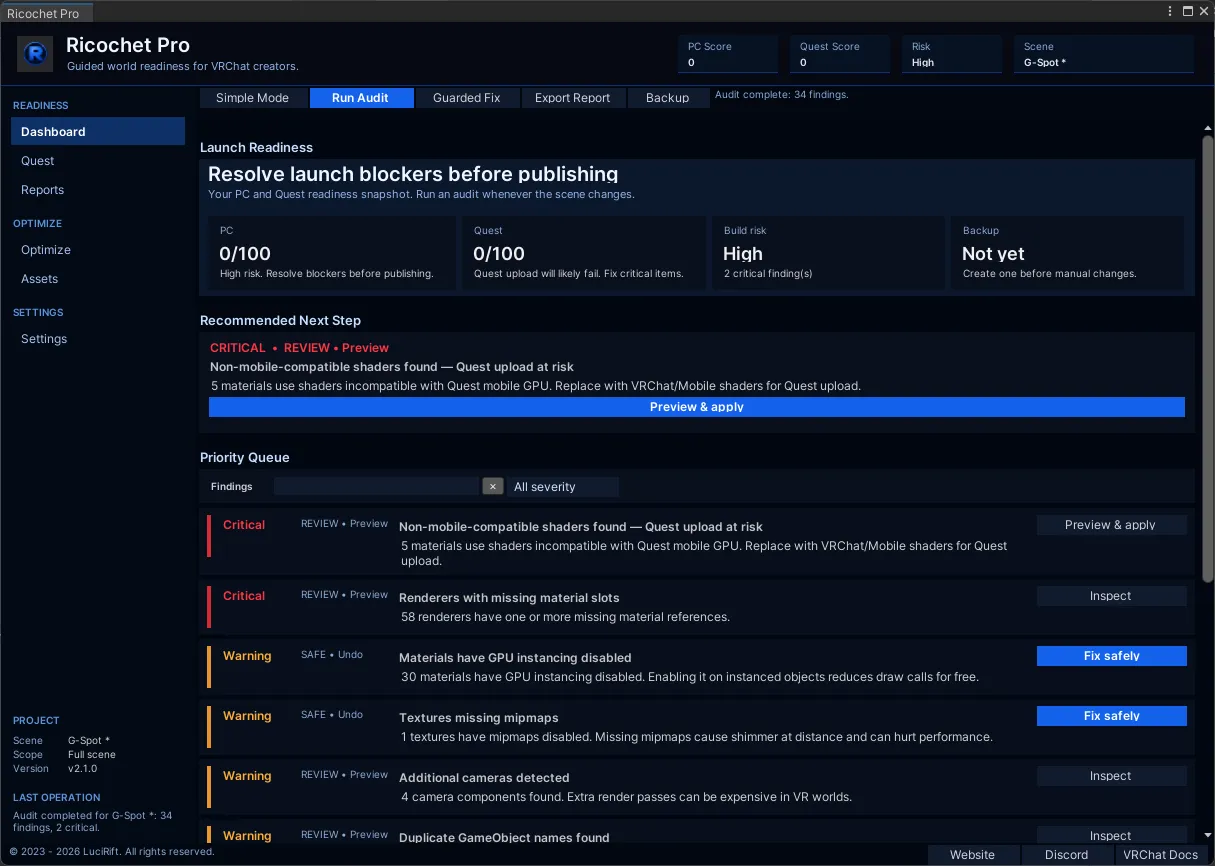The height and width of the screenshot is (866, 1215).
Task: Fix safely the missing mipmaps warning
Action: (1111, 716)
